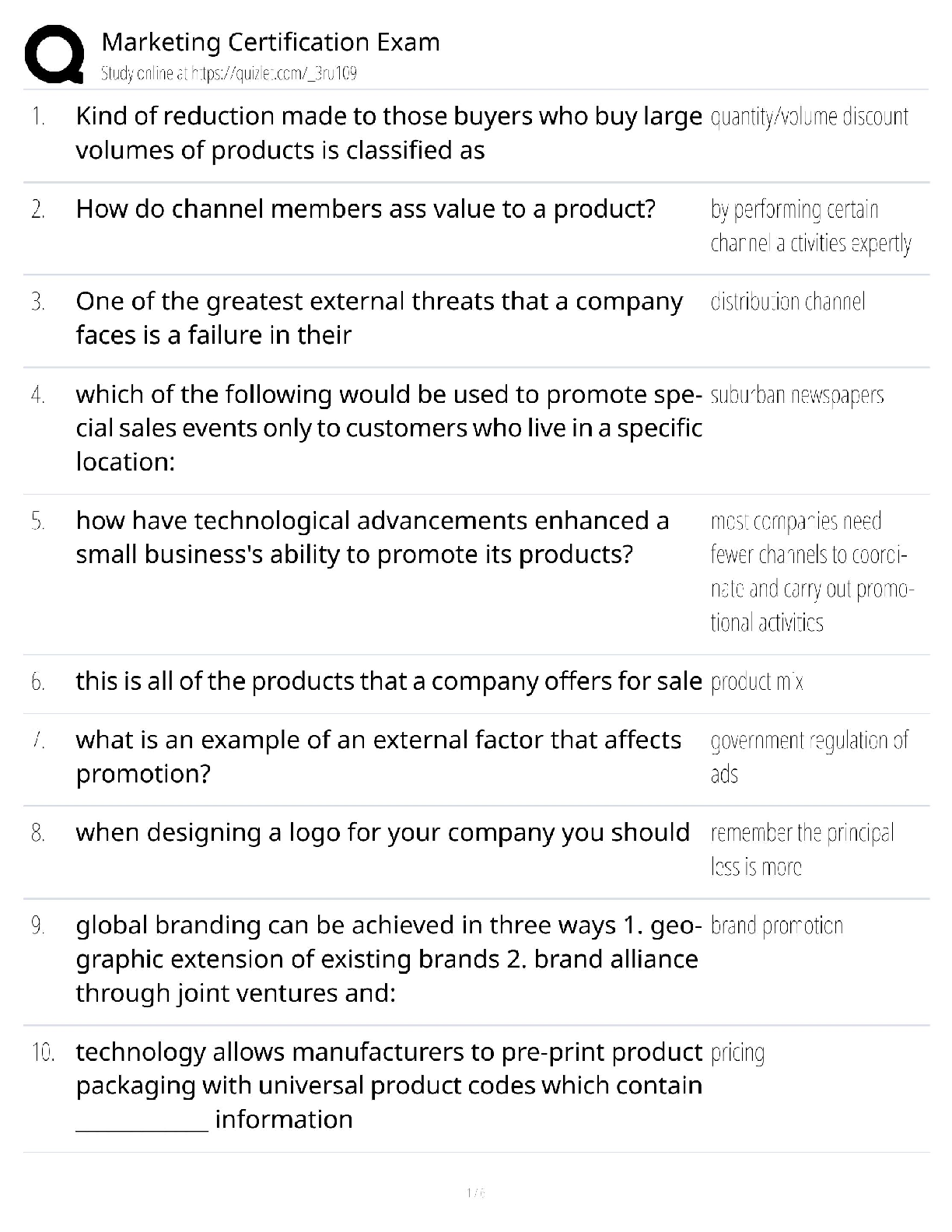Select answer 'remember the principal less is more'
Viewport: 952px width, 1232px height.
pyautogui.click(x=801, y=849)
